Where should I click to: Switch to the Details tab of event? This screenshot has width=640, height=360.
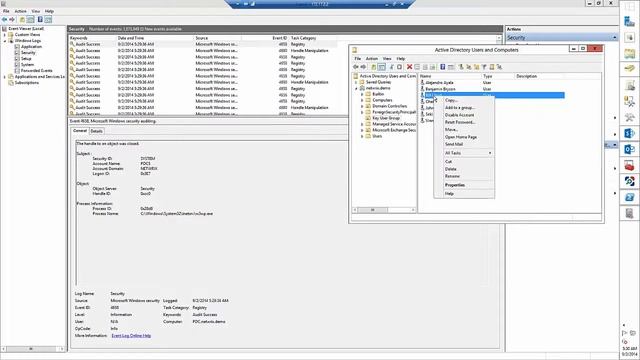(97, 131)
